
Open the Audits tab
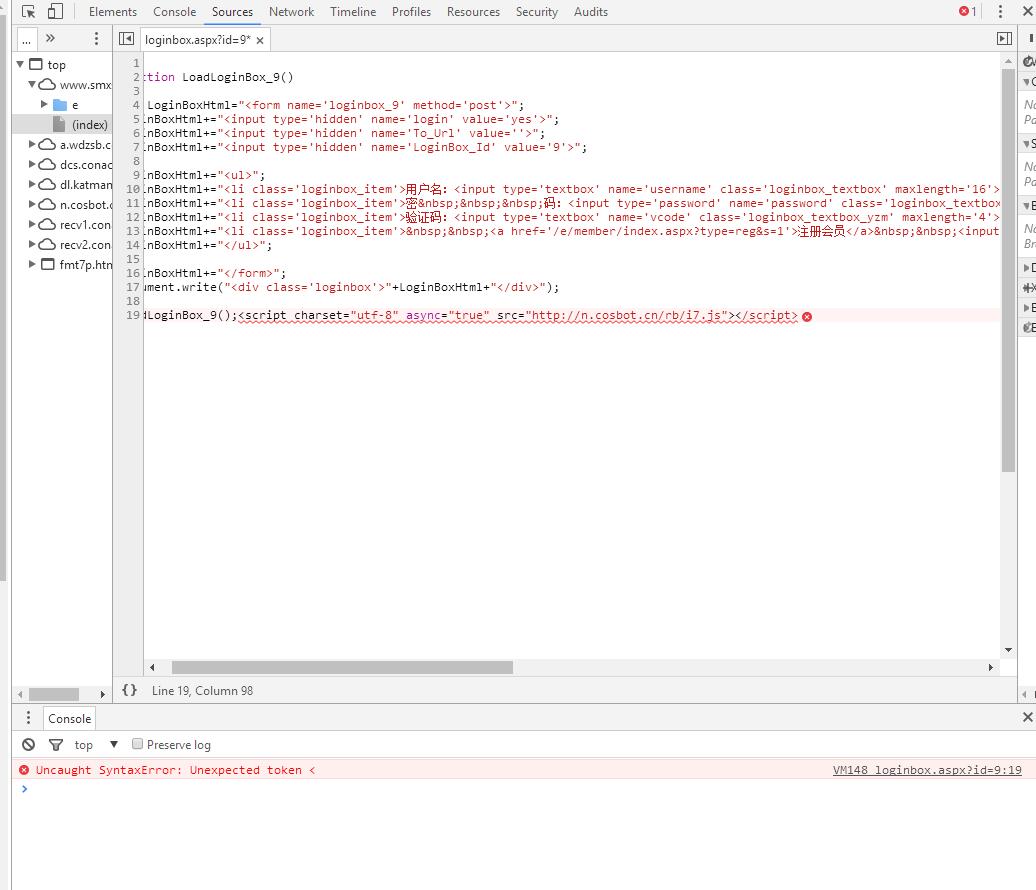[x=591, y=12]
